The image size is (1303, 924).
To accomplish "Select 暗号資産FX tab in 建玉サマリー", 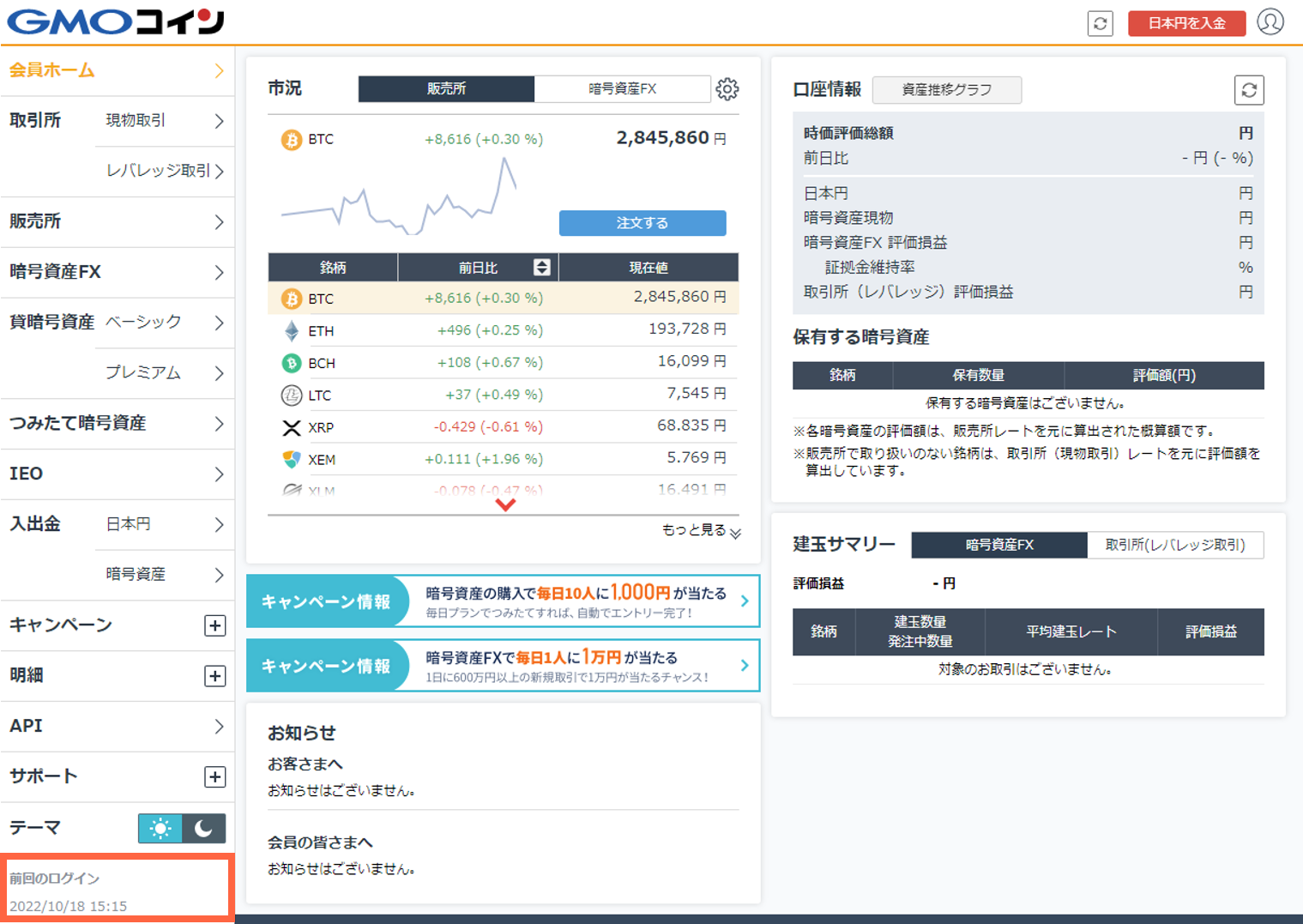I will click(x=999, y=545).
